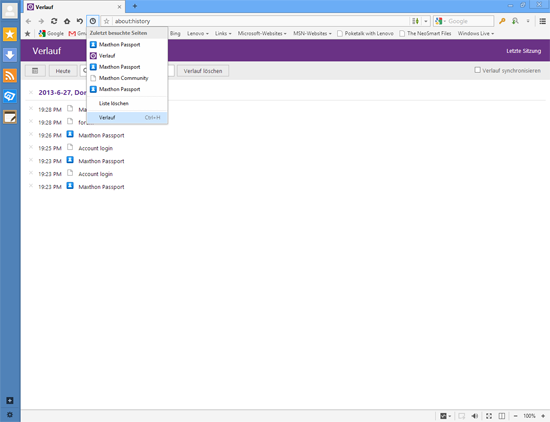The width and height of the screenshot is (550, 422).
Task: Select Maxthon Community in recent list
Action: click(127, 78)
